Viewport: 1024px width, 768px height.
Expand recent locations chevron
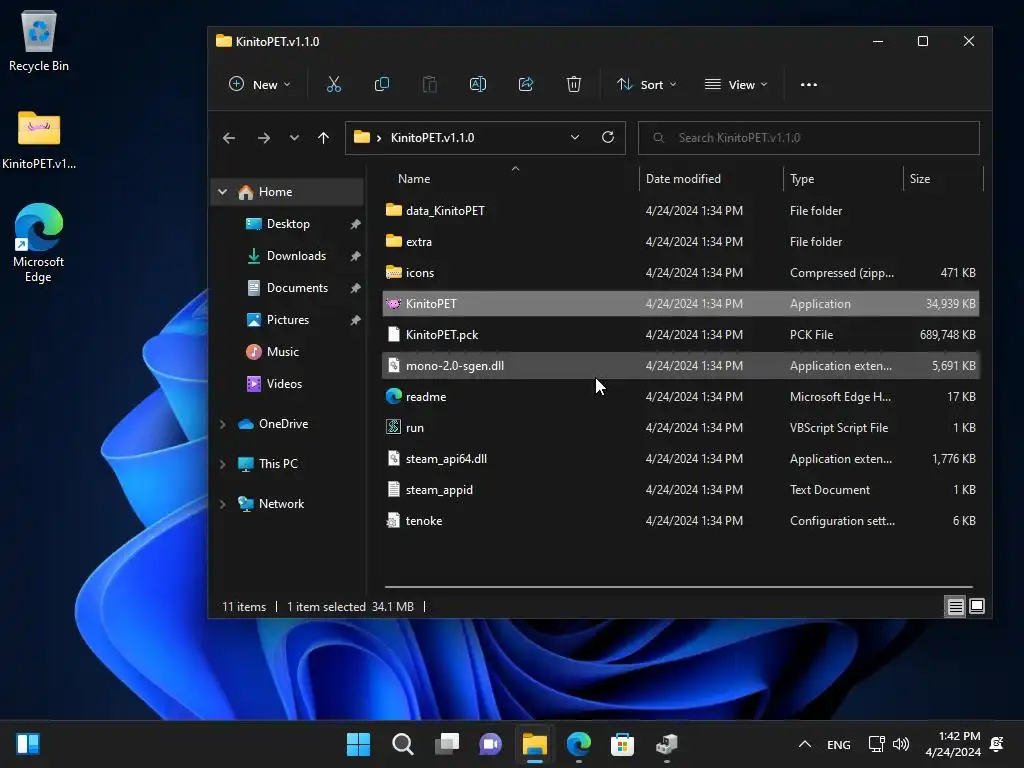[x=294, y=138]
